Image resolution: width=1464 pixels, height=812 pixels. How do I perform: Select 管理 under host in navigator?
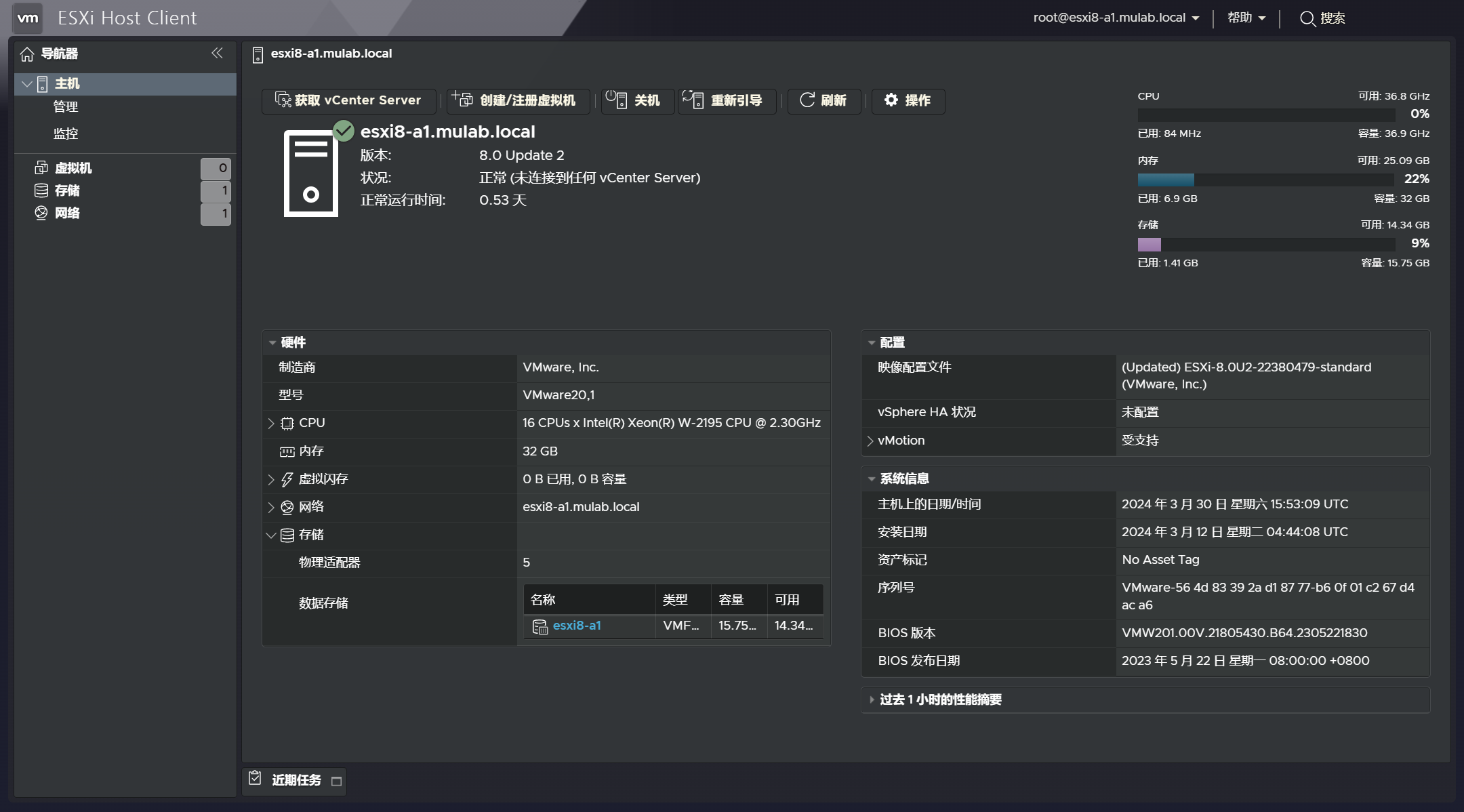tap(66, 107)
